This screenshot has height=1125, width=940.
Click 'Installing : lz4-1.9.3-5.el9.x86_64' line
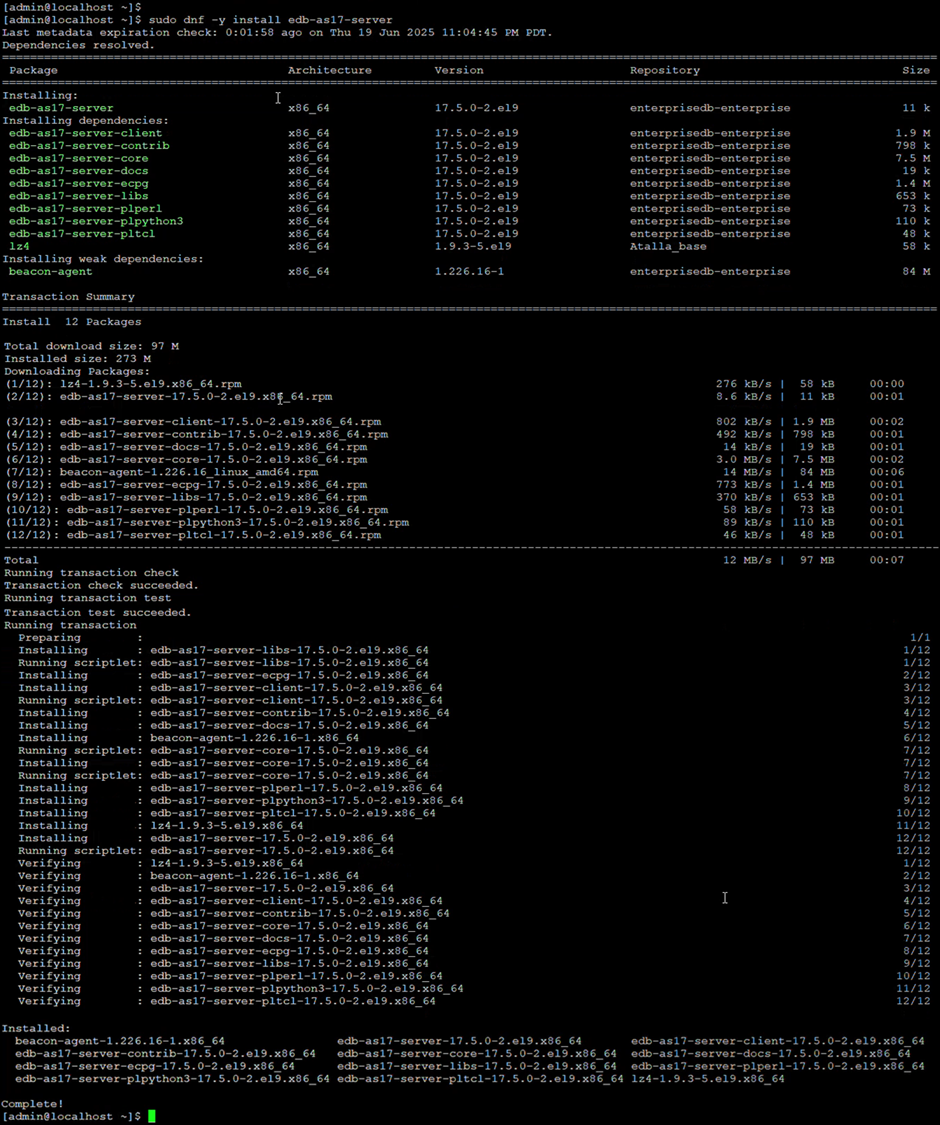[474, 825]
